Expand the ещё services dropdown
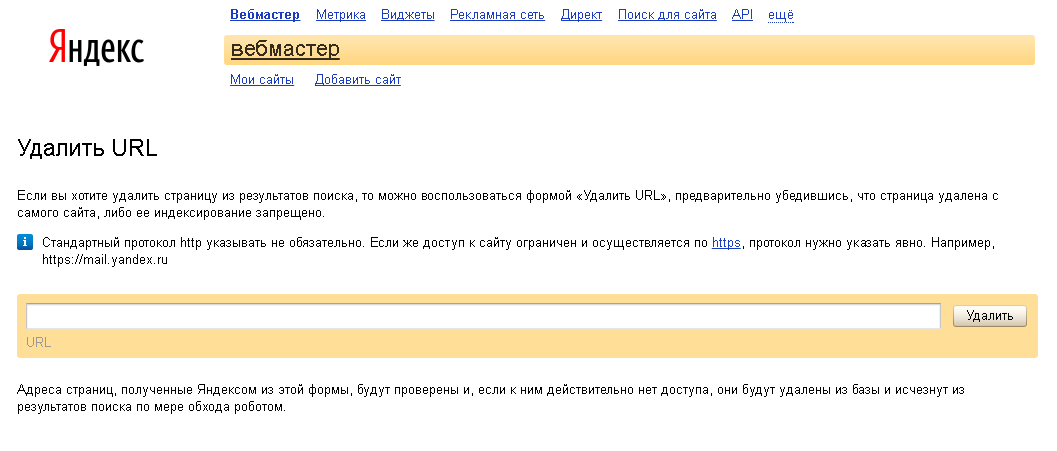 (781, 15)
